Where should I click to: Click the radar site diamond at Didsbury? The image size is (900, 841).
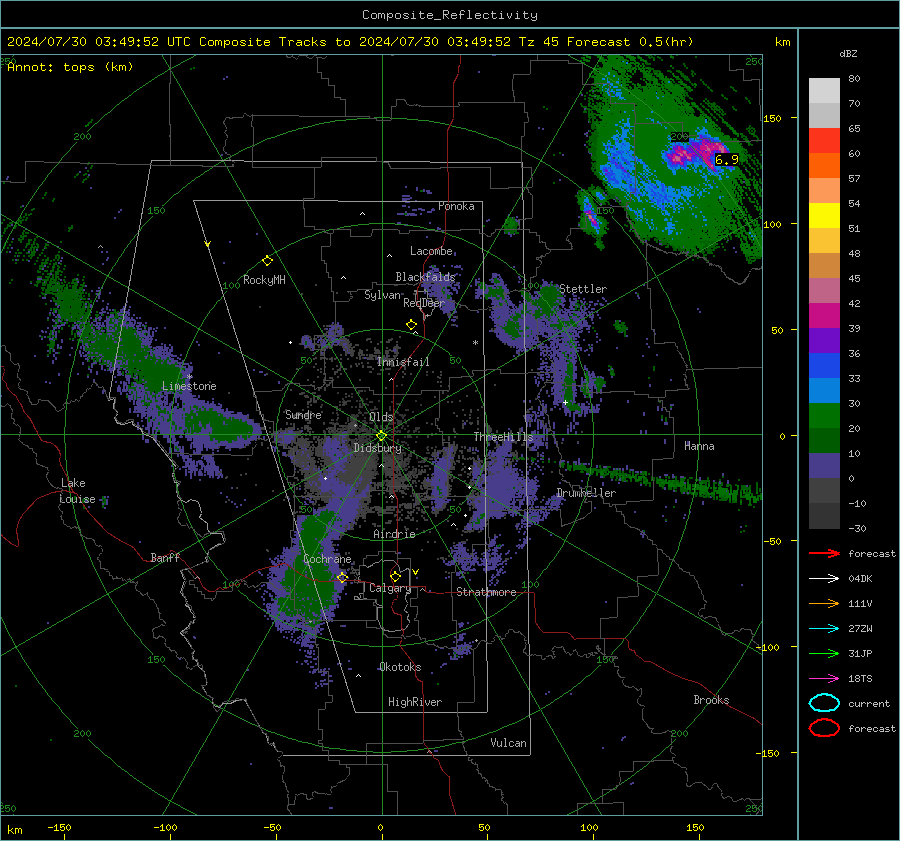[381, 435]
